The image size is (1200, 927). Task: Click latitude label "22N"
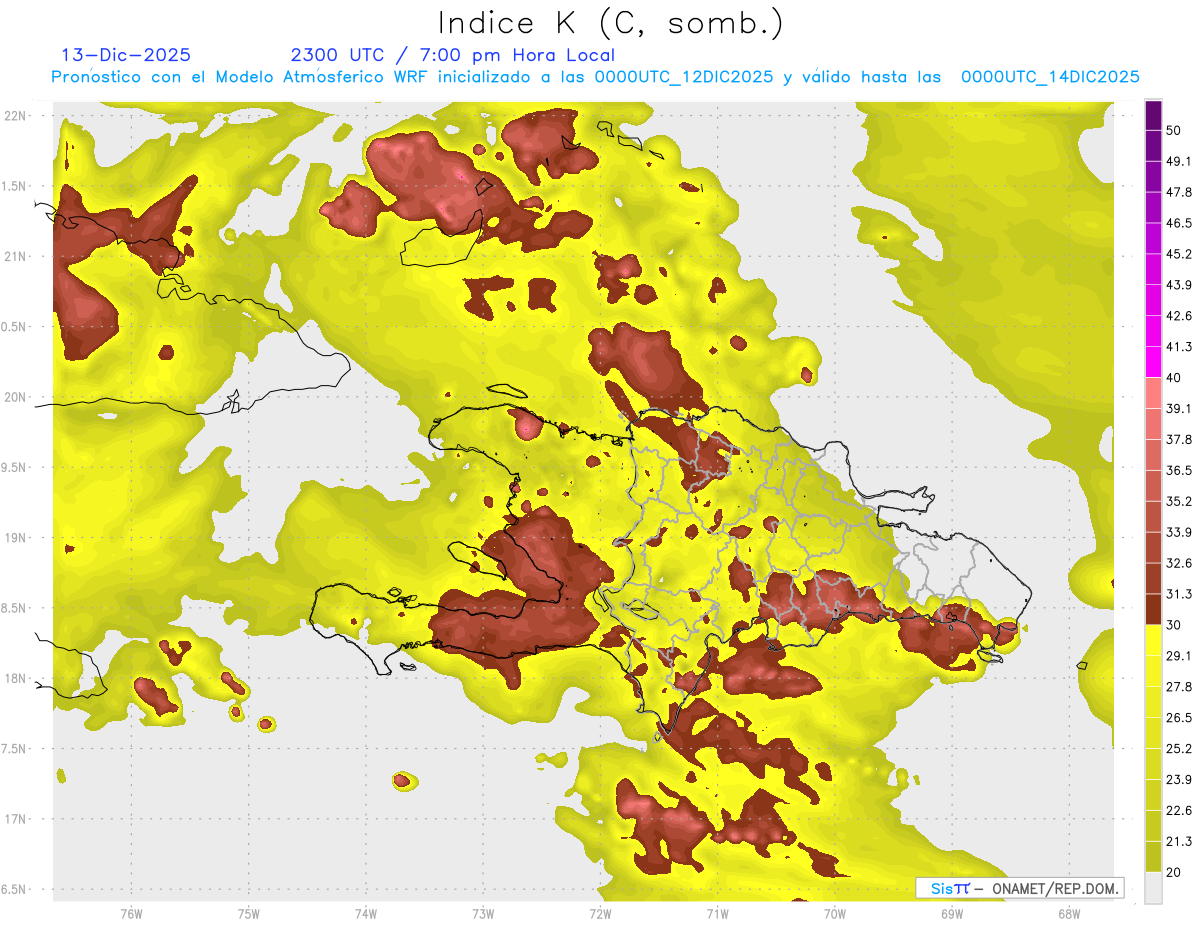tap(15, 115)
